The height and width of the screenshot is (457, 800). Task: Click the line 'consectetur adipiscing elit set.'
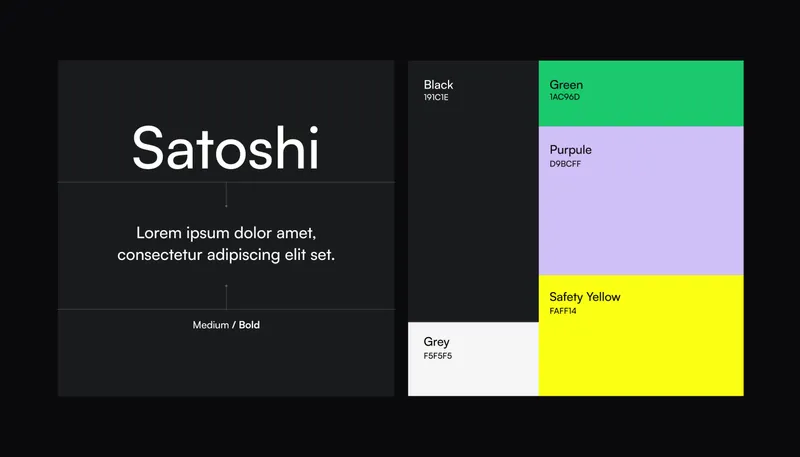pyautogui.click(x=226, y=255)
